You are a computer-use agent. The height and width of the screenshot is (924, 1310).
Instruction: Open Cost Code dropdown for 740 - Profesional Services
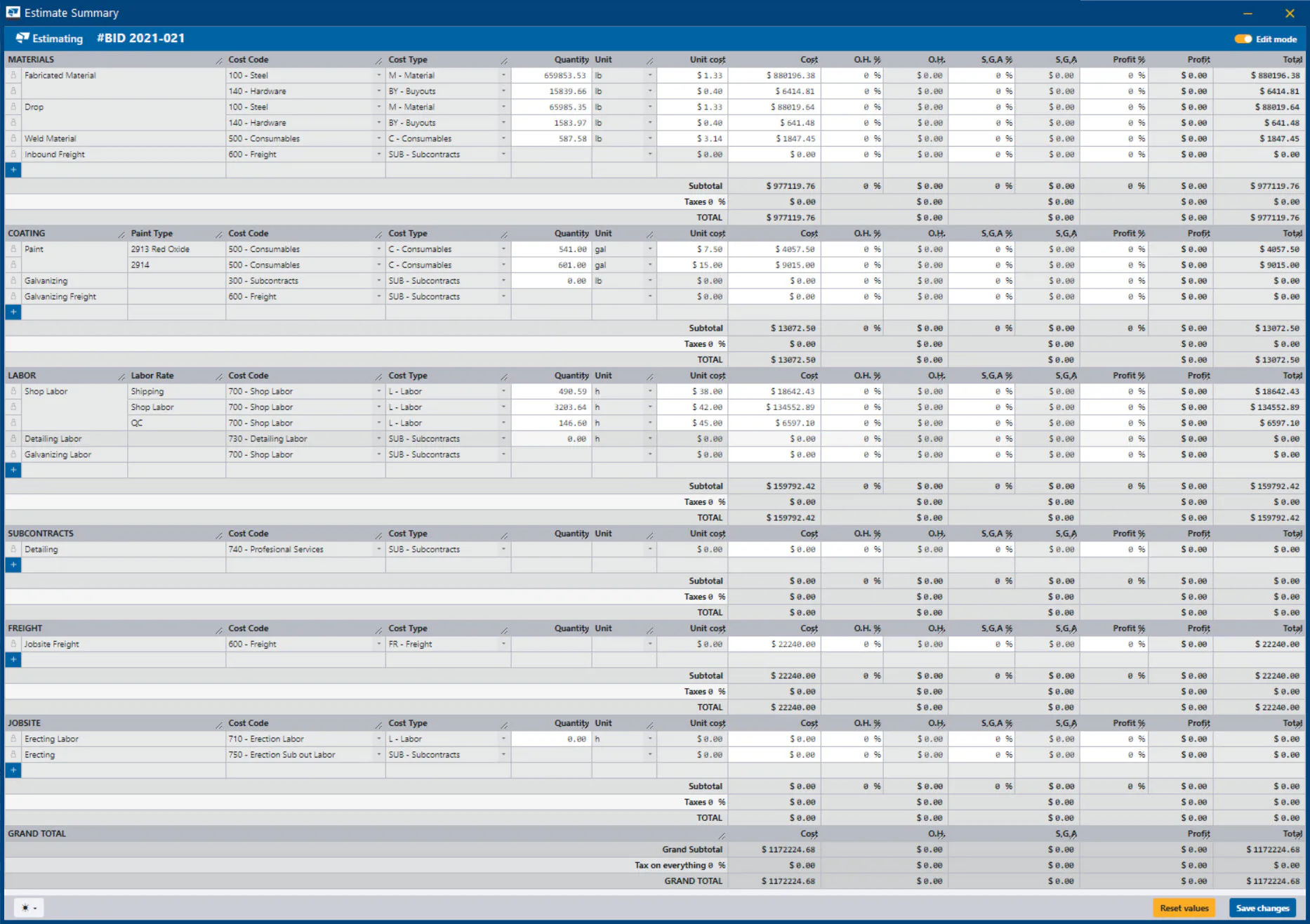pos(378,549)
